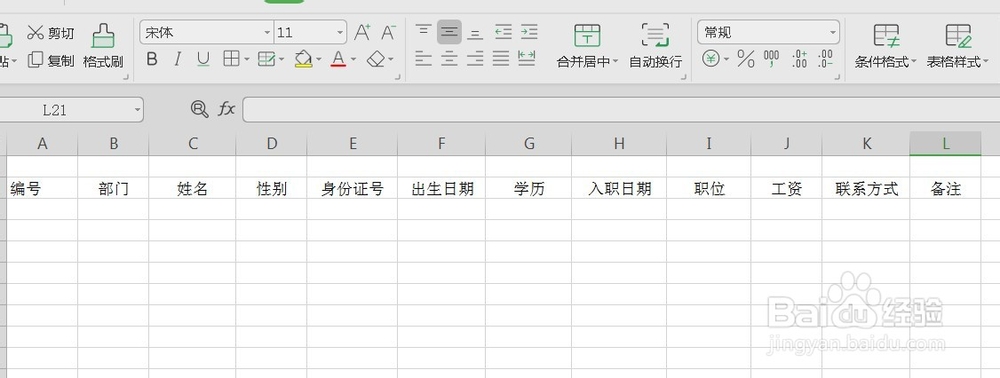Decrease decimal places
This screenshot has width=1000, height=378.
pyautogui.click(x=825, y=59)
